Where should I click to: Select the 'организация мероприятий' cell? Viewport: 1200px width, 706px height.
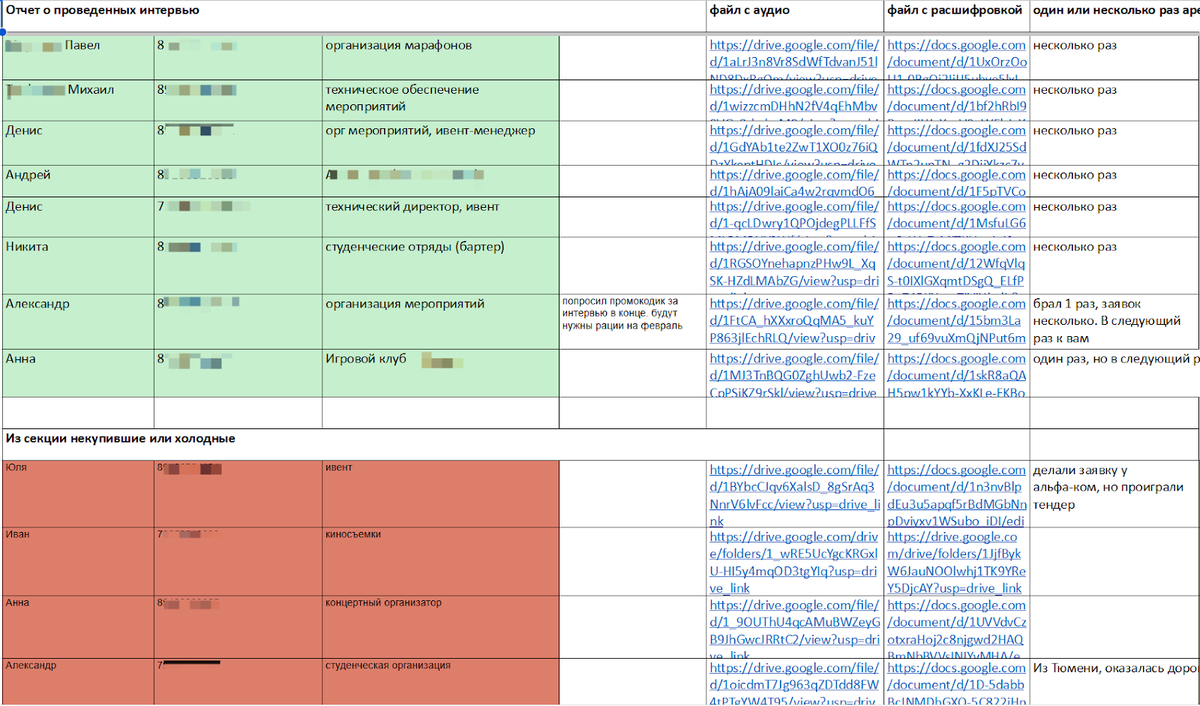tap(440, 321)
